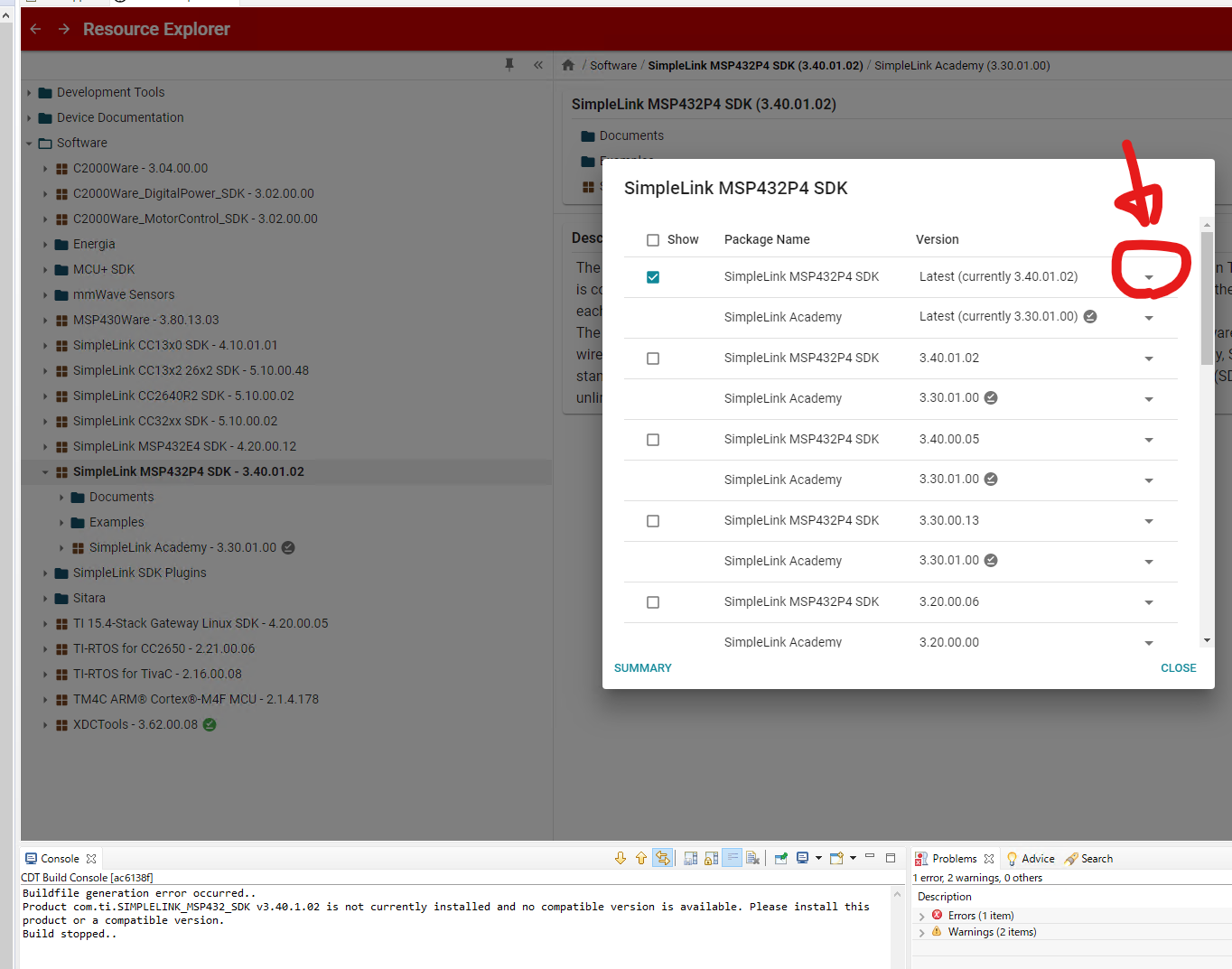Click CLOSE to dismiss SDK dialog
The height and width of the screenshot is (969, 1232).
pyautogui.click(x=1178, y=667)
